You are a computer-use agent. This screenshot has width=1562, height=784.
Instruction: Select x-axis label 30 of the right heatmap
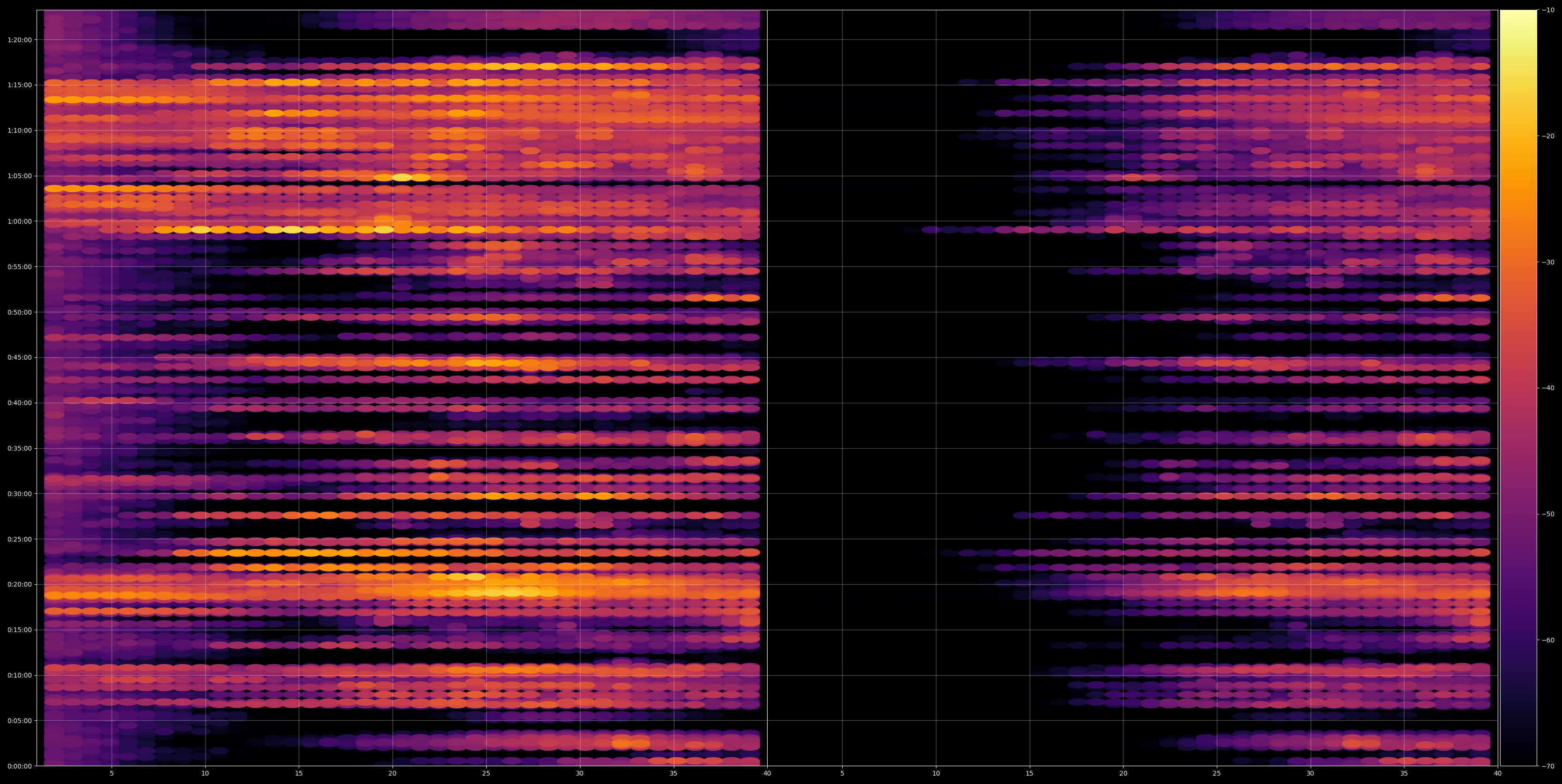pyautogui.click(x=1310, y=773)
